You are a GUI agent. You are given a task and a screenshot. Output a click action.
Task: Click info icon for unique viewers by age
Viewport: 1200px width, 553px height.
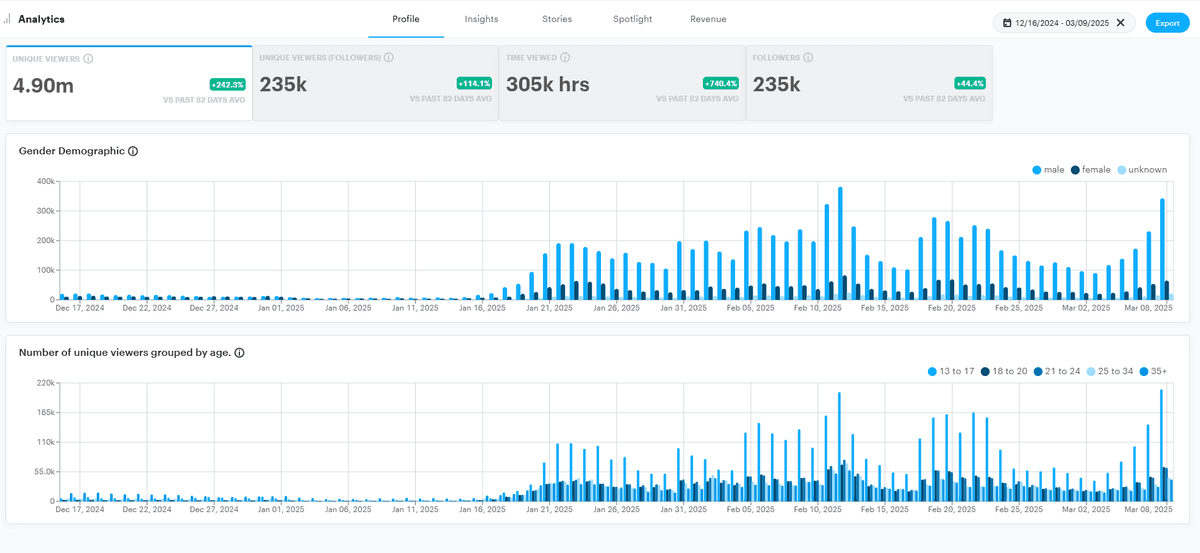(239, 353)
